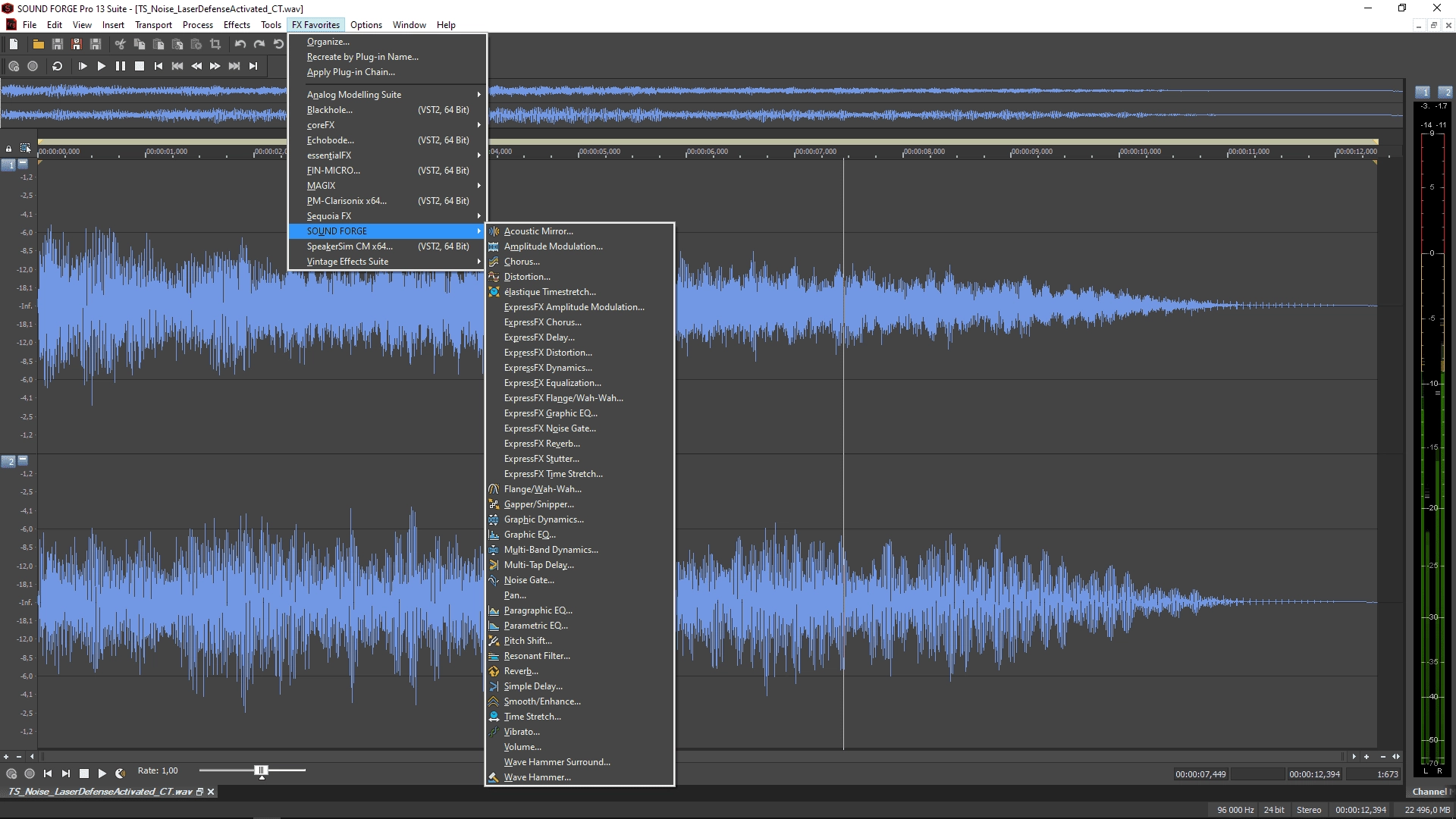Screen dimensions: 1456x819
Task: Toggle Loop Playback in transport toolbar
Action: [57, 66]
